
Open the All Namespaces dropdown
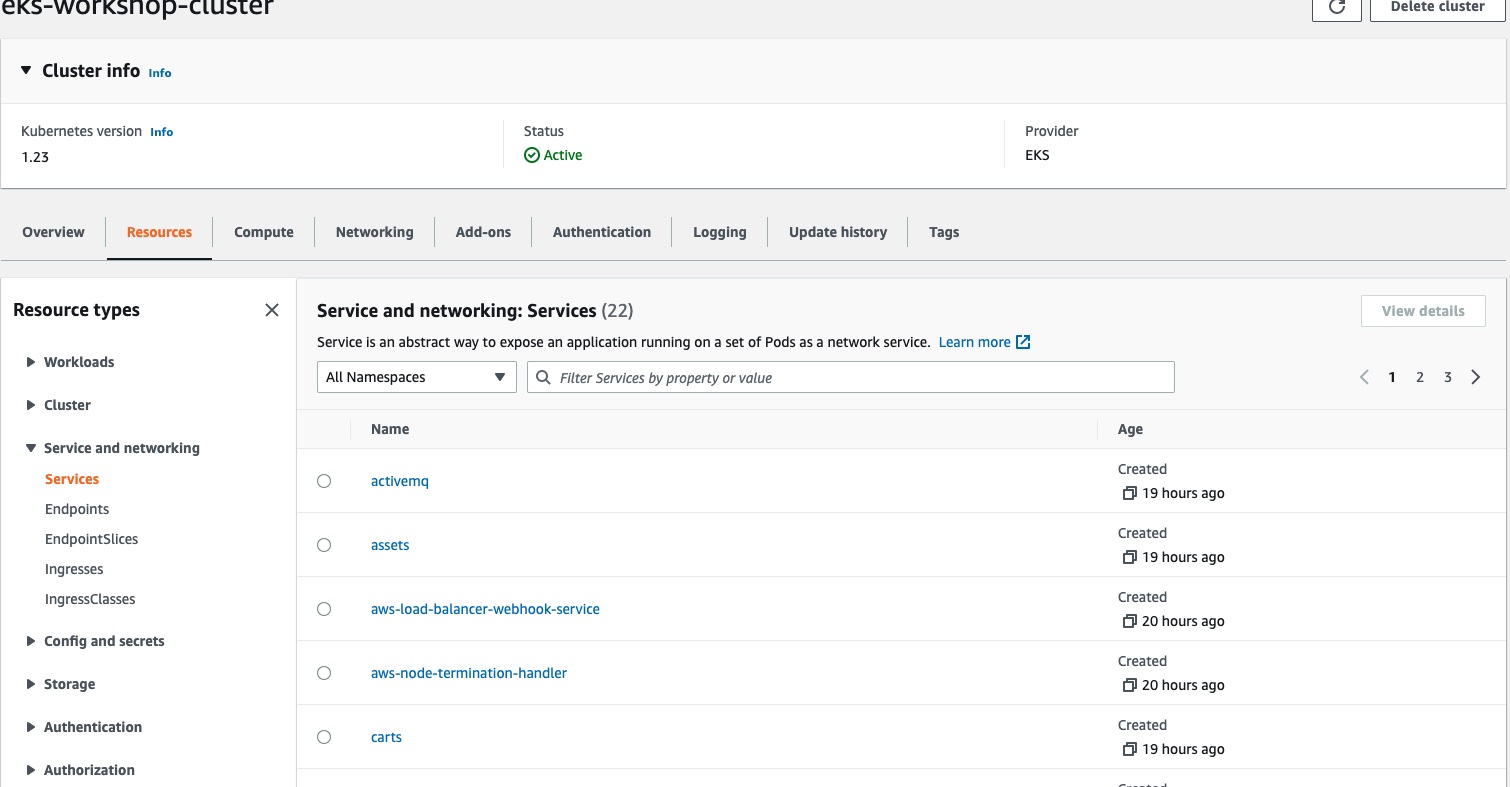[416, 377]
